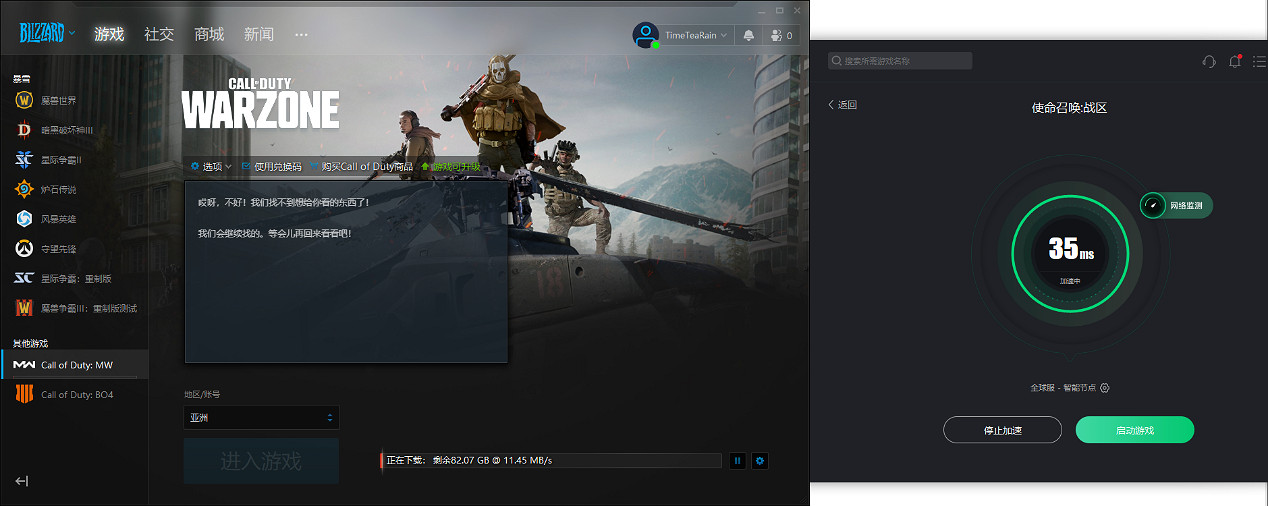Viewport: 1268px width, 506px height.
Task: Switch to the 社交 tab
Action: 159,34
